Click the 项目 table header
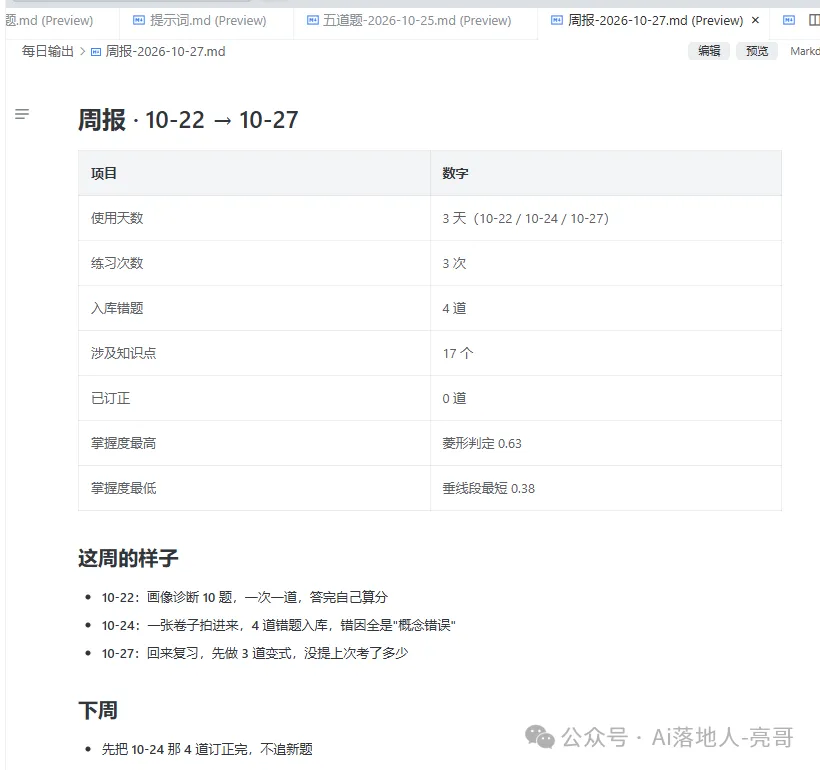 coord(254,173)
